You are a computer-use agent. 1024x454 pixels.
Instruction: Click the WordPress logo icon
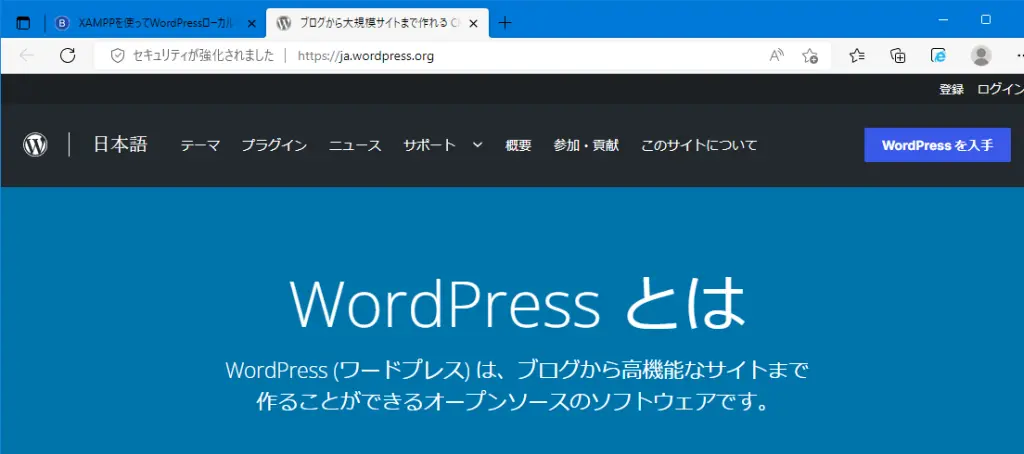pyautogui.click(x=35, y=144)
